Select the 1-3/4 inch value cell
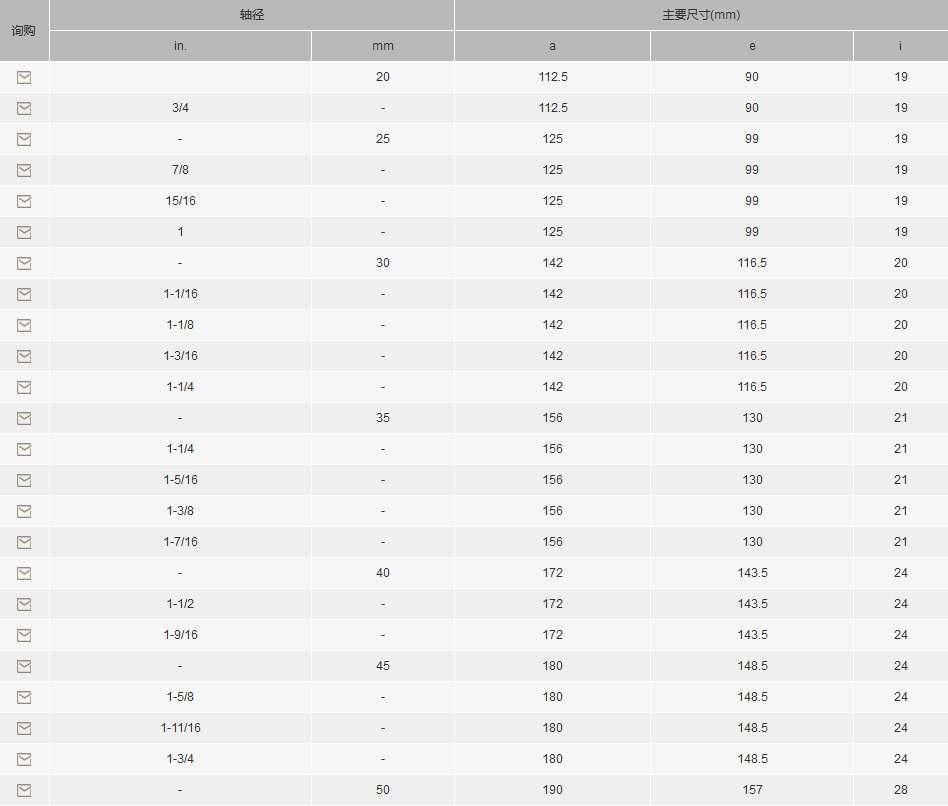This screenshot has height=806, width=948. (x=180, y=759)
